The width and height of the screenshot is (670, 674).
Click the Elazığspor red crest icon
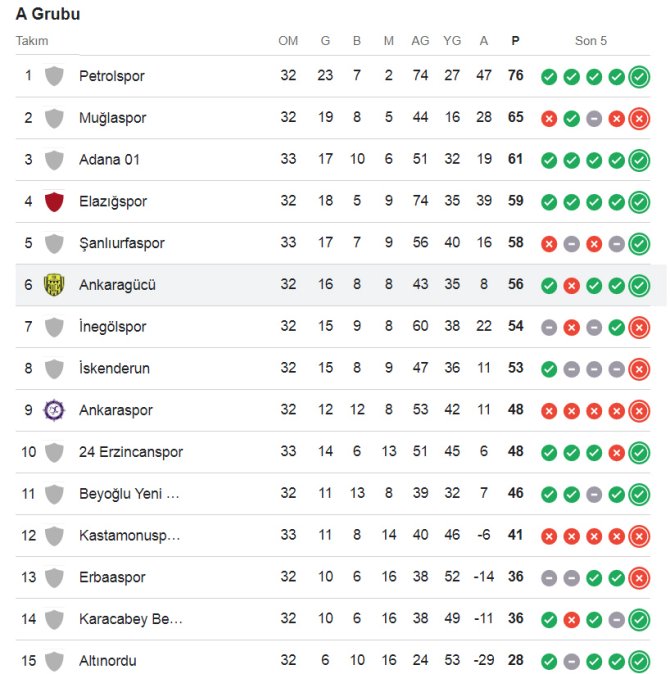54,201
